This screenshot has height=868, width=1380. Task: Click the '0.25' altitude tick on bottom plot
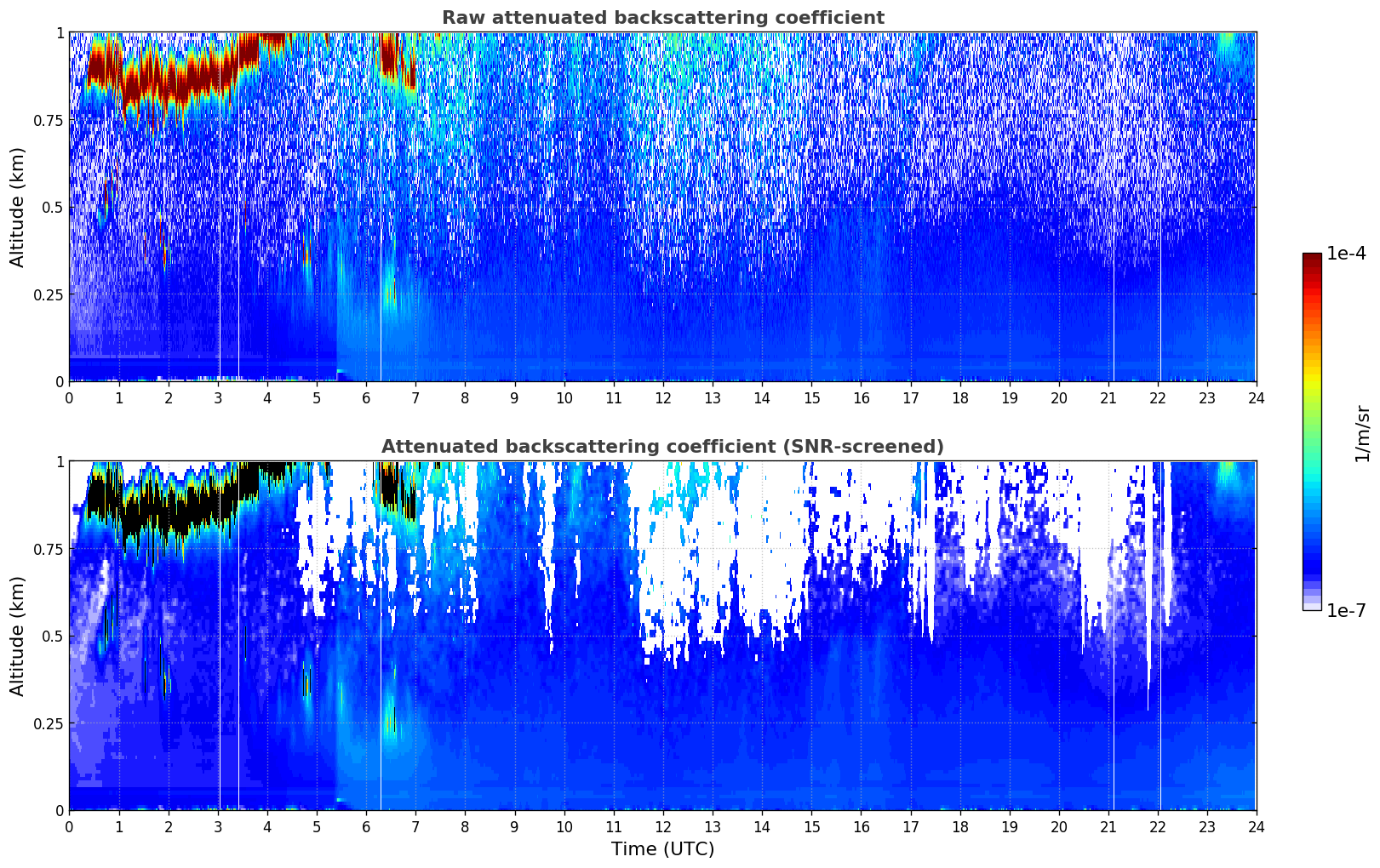49,723
